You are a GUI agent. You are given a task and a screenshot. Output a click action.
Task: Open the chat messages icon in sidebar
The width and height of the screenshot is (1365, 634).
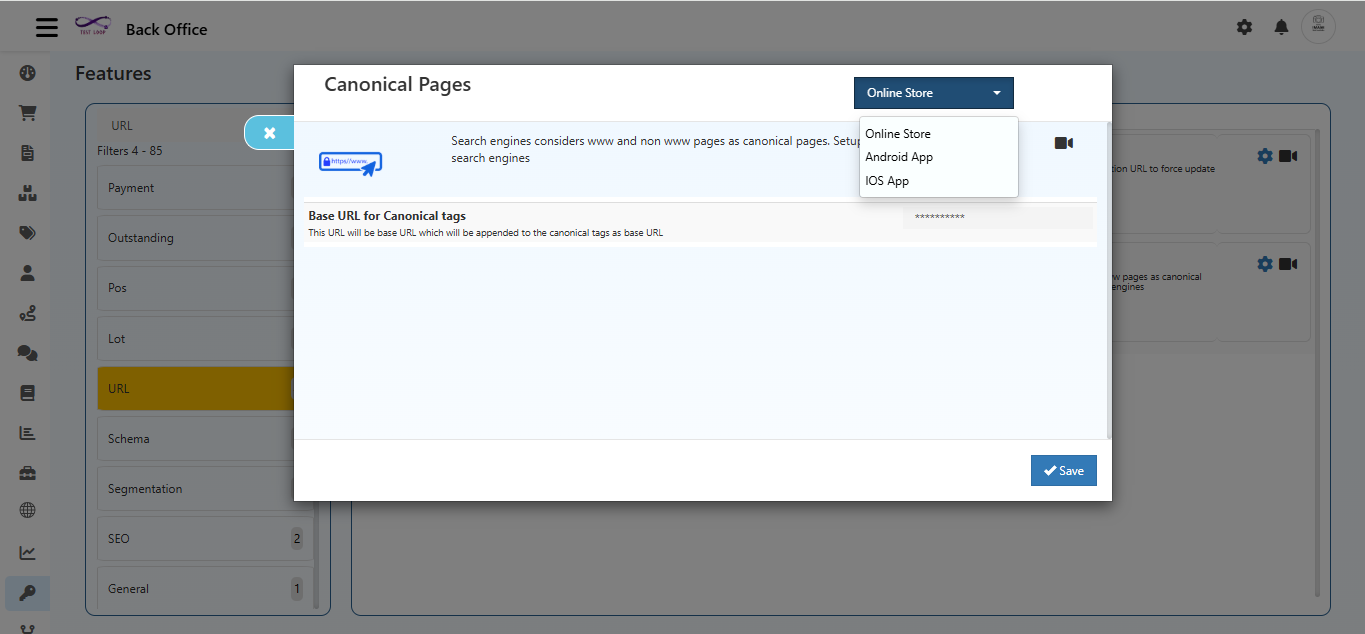pos(27,352)
